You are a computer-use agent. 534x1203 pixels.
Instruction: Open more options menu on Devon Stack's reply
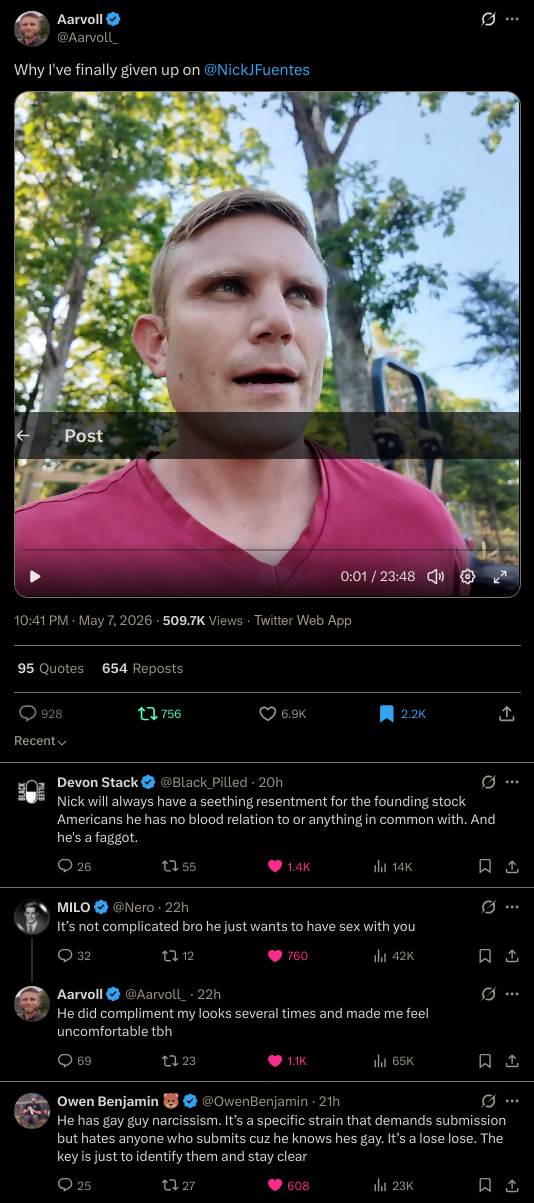pyautogui.click(x=512, y=781)
